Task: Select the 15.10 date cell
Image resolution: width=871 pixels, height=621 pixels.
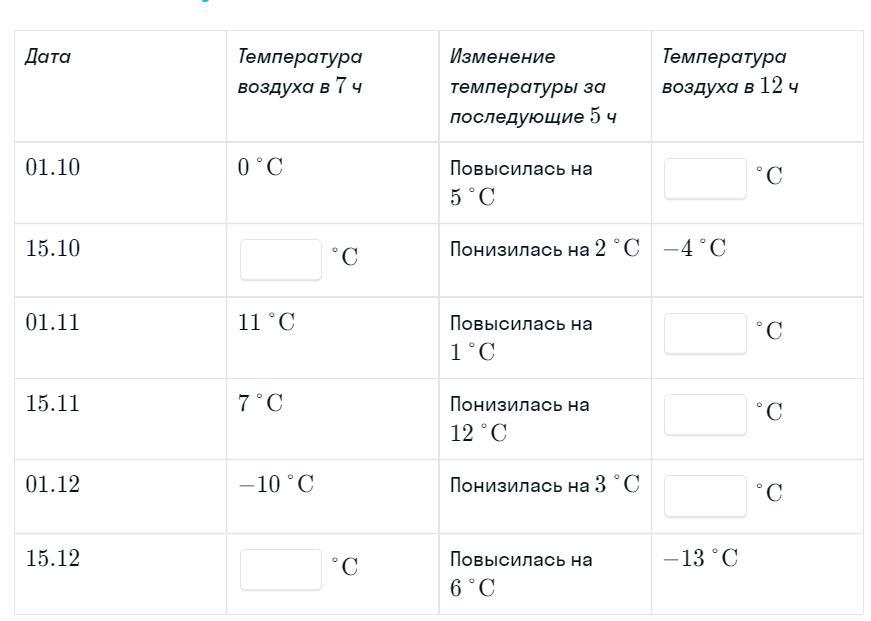Action: pyautogui.click(x=53, y=248)
